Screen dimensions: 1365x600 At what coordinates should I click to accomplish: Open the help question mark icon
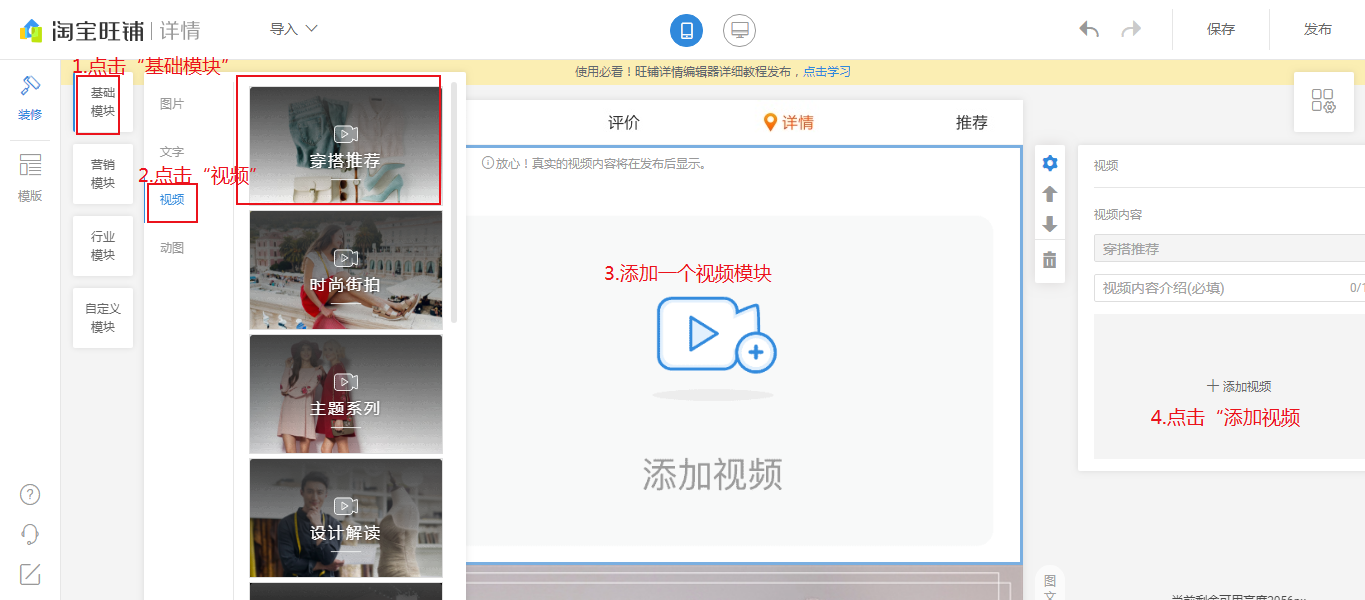click(30, 494)
